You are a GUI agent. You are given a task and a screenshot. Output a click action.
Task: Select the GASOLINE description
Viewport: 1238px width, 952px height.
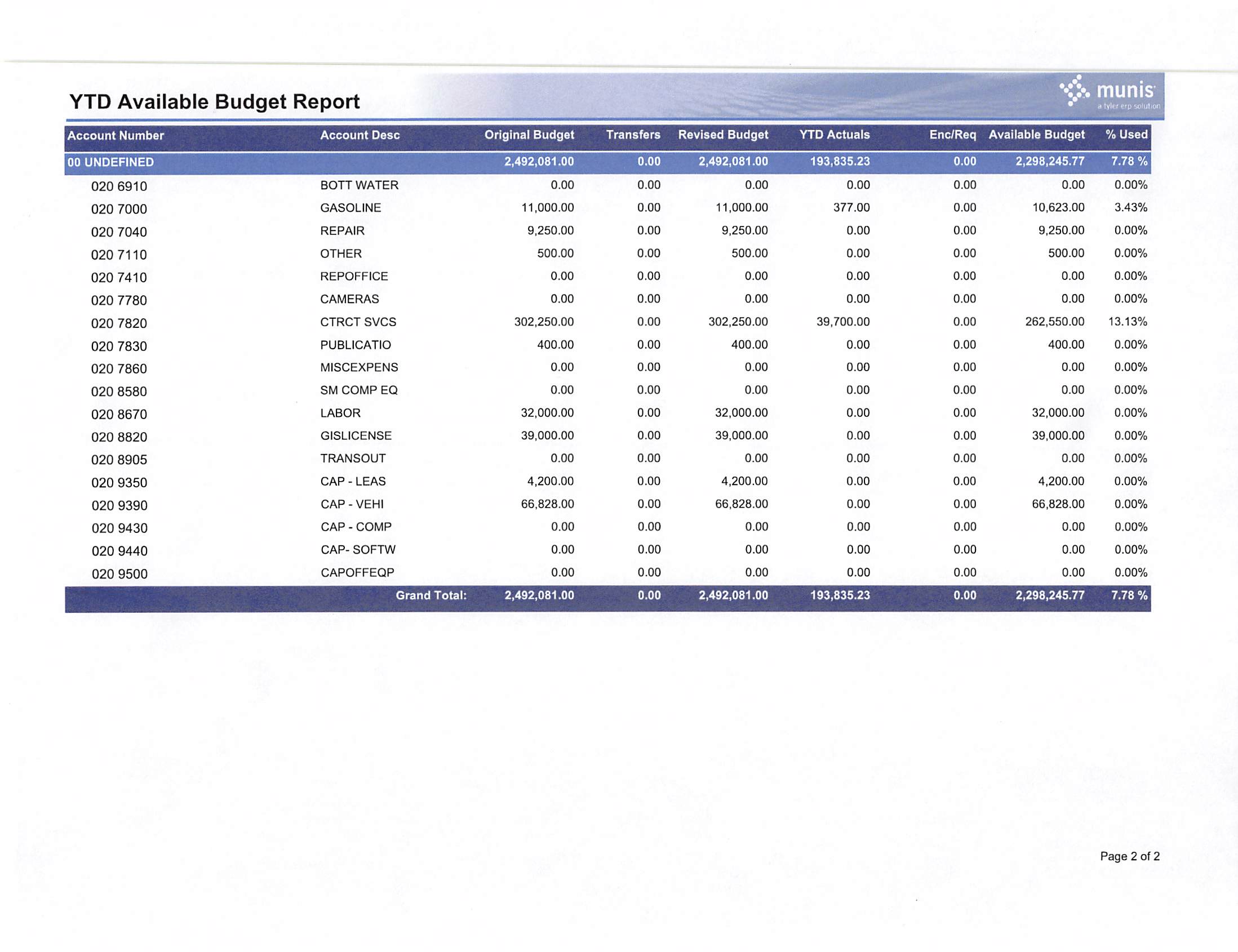click(351, 208)
